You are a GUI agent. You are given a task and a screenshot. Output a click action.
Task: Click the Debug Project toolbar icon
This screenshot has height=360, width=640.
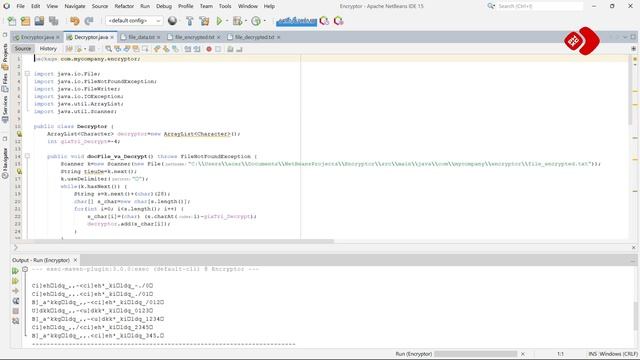[237, 21]
